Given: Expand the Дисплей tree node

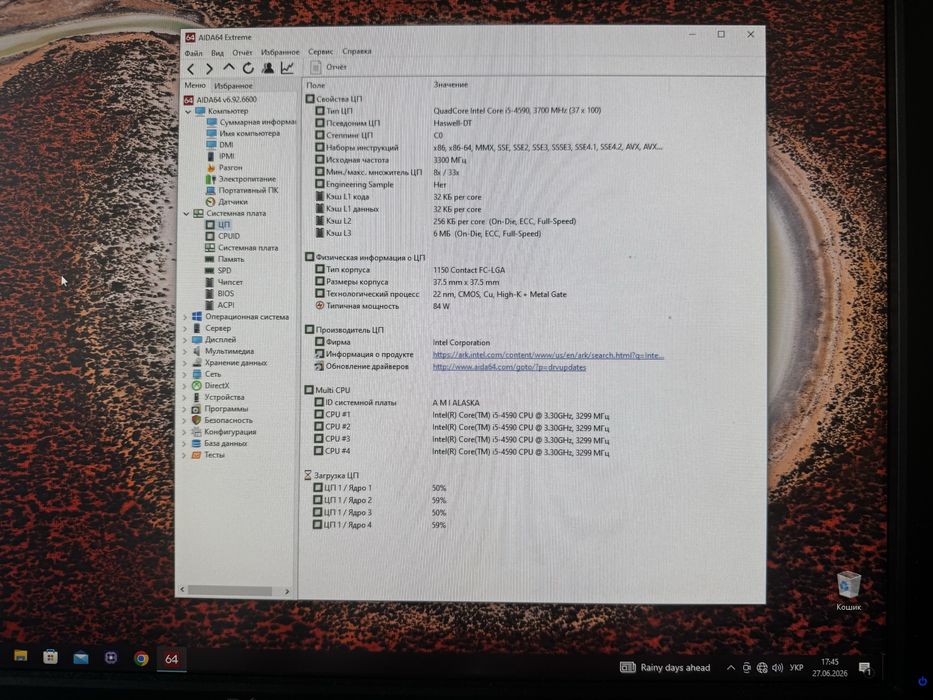Looking at the screenshot, I should coord(185,340).
